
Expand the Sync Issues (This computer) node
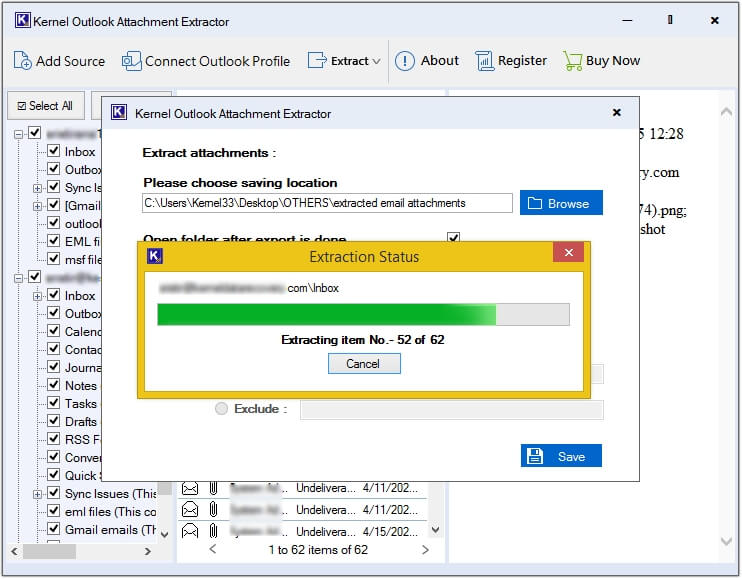click(37, 494)
